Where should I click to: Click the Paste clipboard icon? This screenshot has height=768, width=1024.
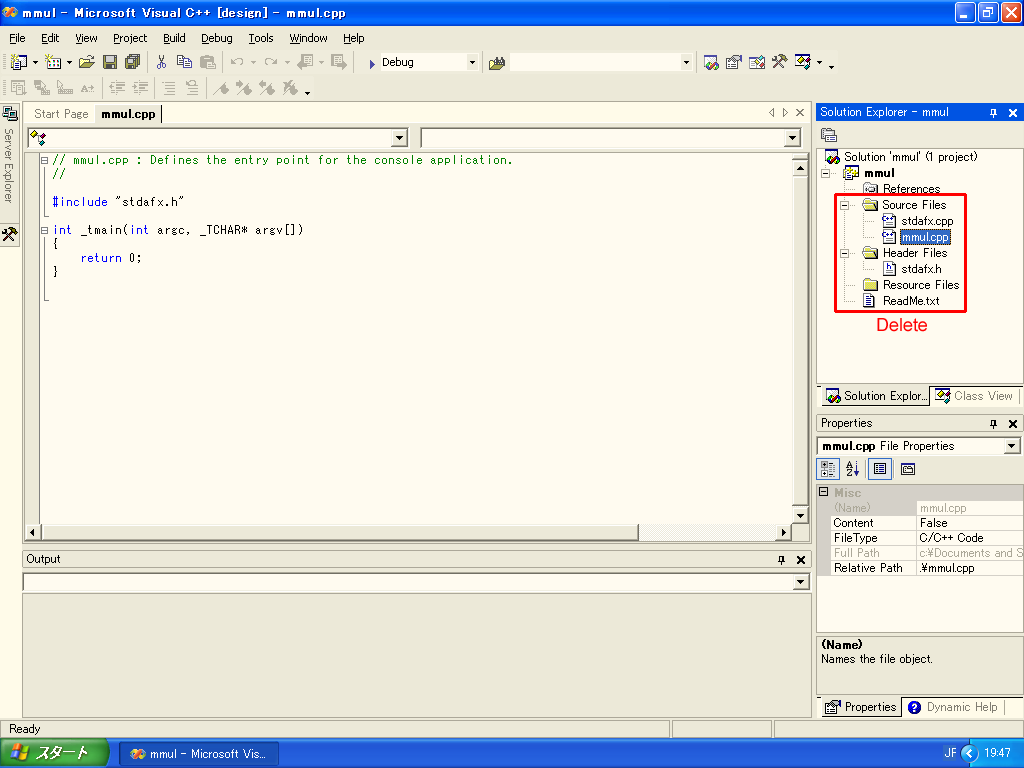click(208, 63)
